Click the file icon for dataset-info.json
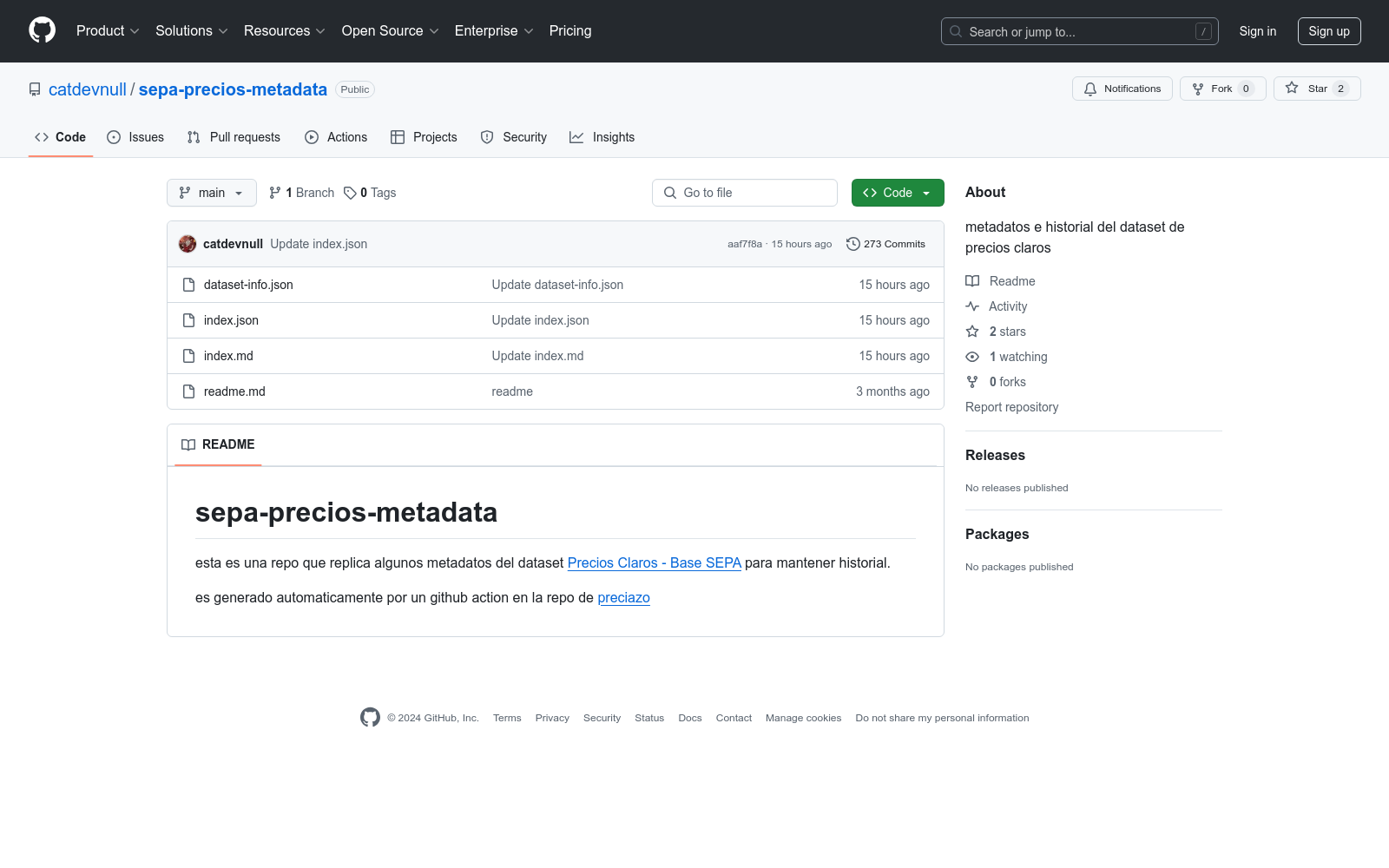 tap(188, 285)
